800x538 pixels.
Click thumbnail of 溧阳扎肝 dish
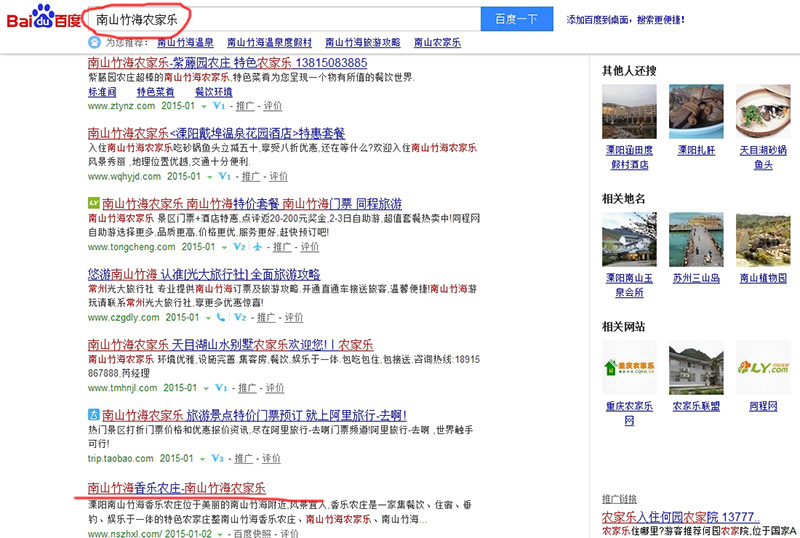tap(696, 112)
